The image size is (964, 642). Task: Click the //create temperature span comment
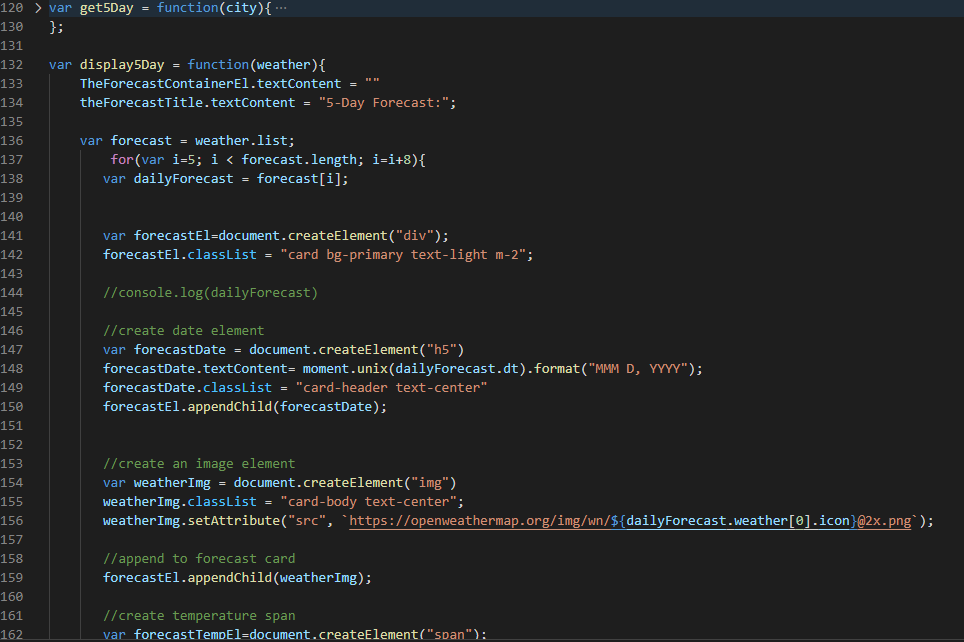coord(199,616)
